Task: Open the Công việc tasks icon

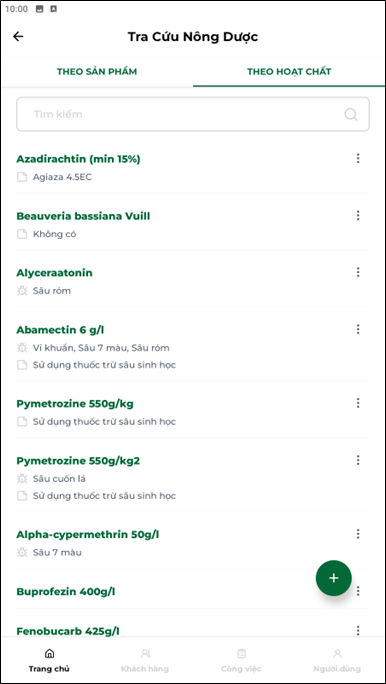Action: click(241, 653)
